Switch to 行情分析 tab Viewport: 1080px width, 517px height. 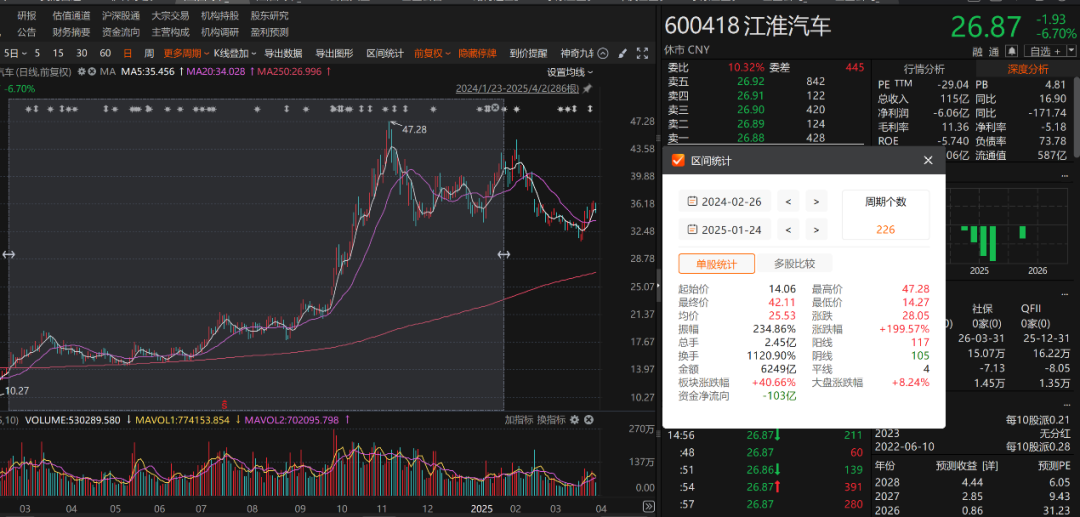(x=924, y=69)
